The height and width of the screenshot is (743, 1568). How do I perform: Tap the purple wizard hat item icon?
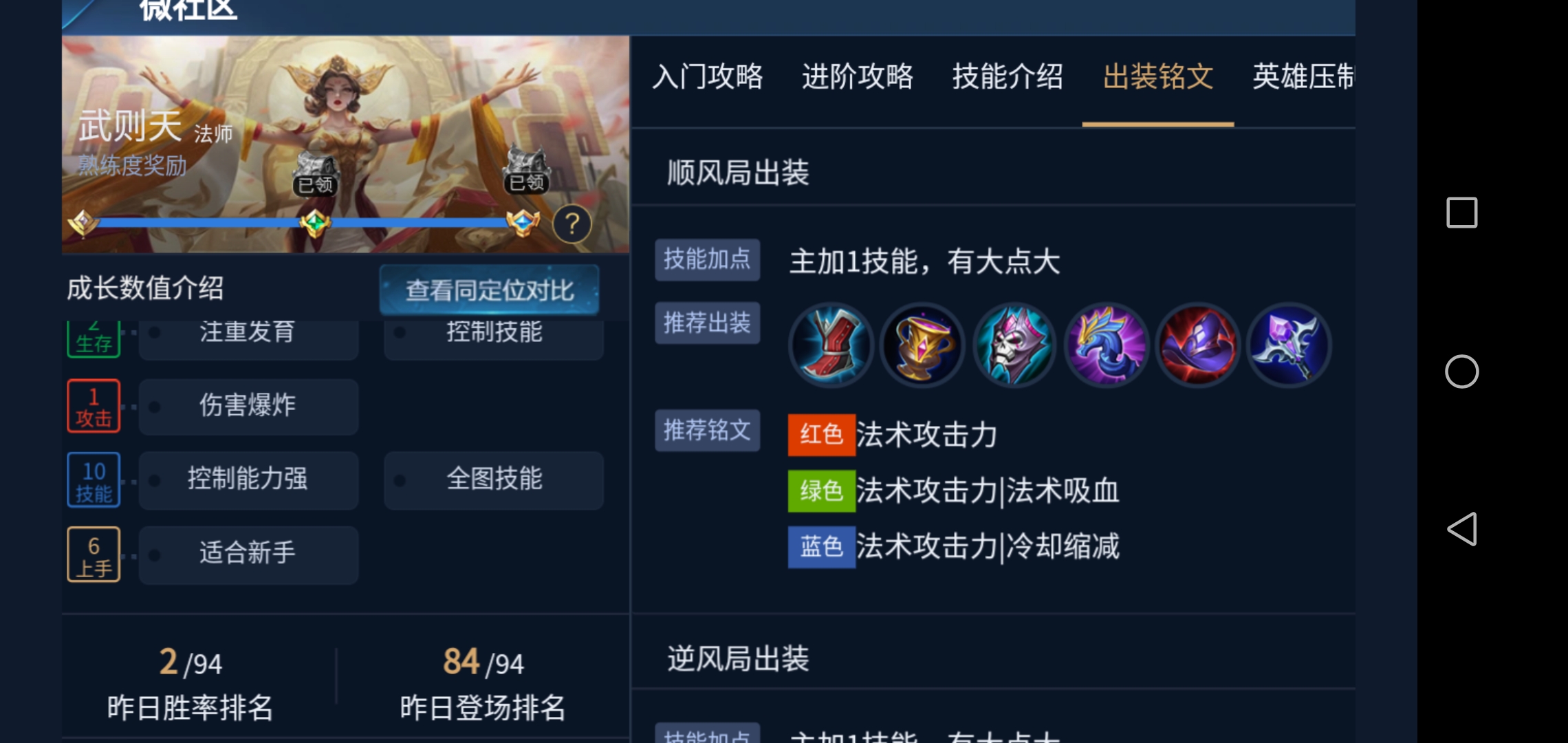(1198, 345)
